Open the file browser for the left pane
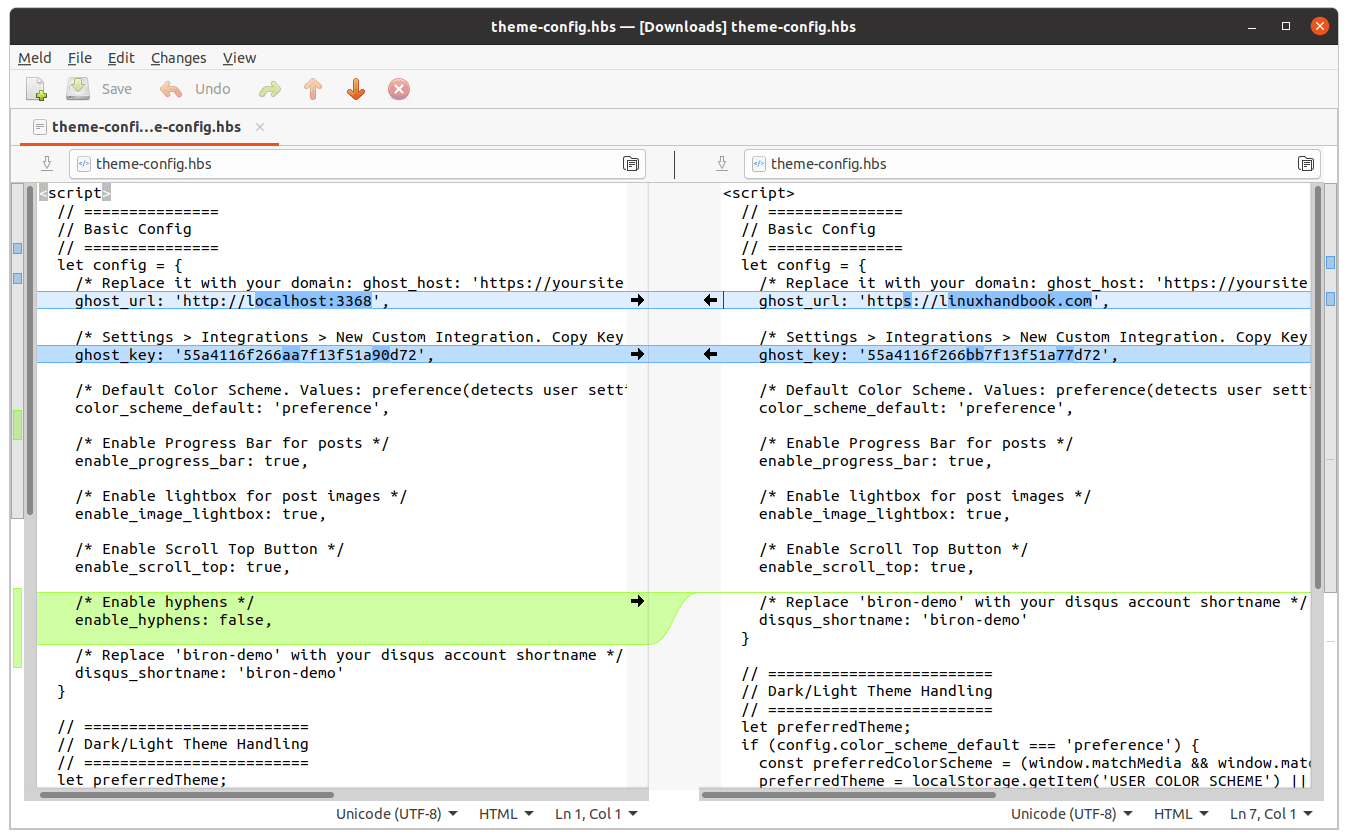Image resolution: width=1348 pixels, height=839 pixels. point(631,163)
